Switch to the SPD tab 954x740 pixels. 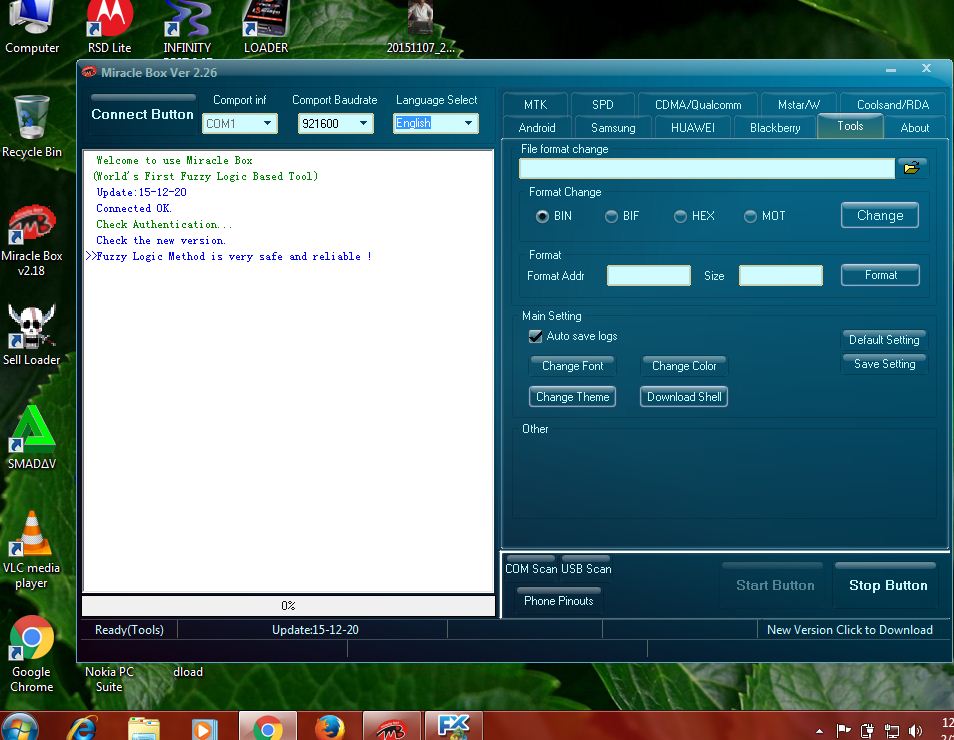tap(602, 105)
